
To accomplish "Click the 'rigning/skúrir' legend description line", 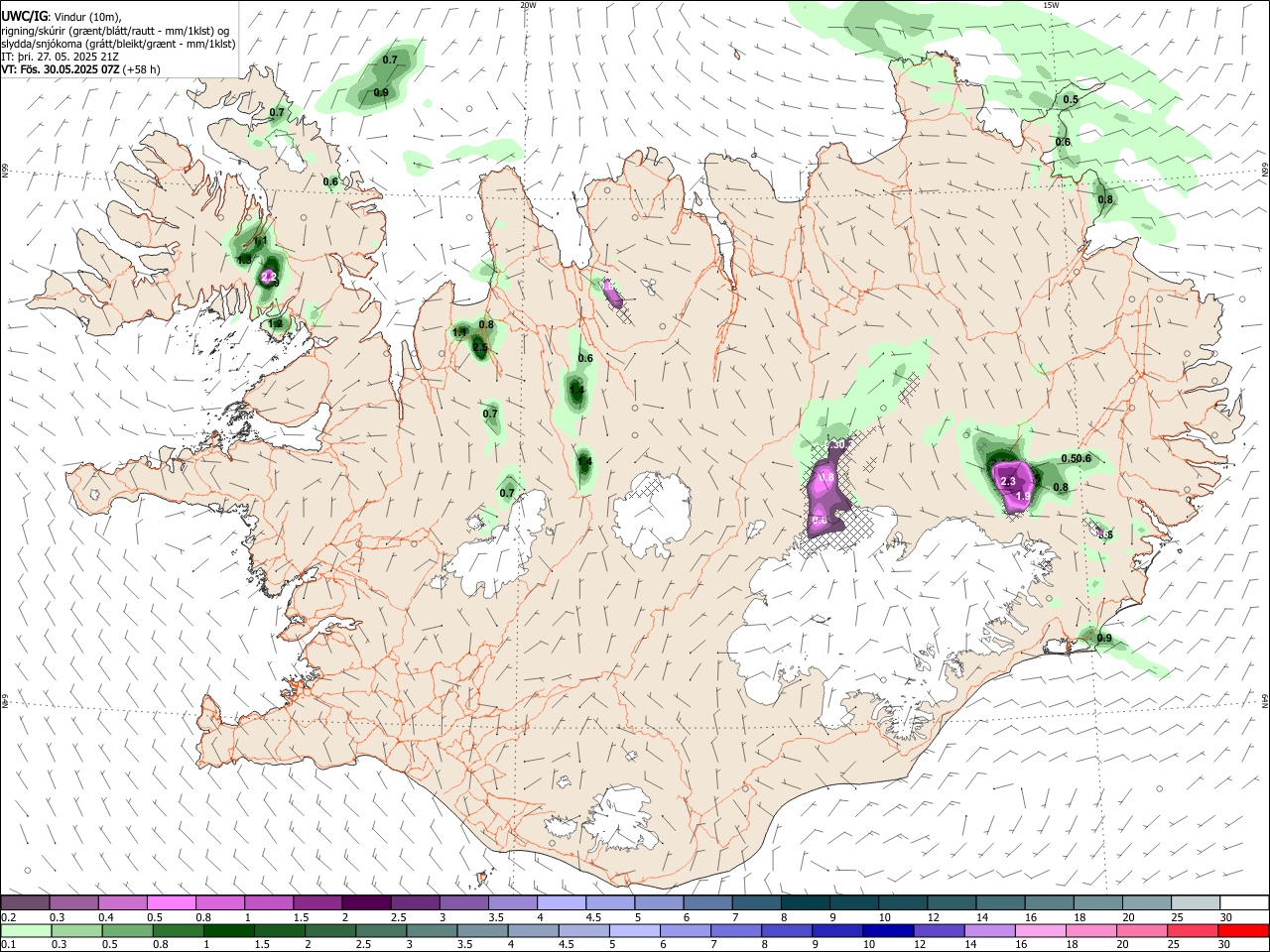I will coord(115,30).
